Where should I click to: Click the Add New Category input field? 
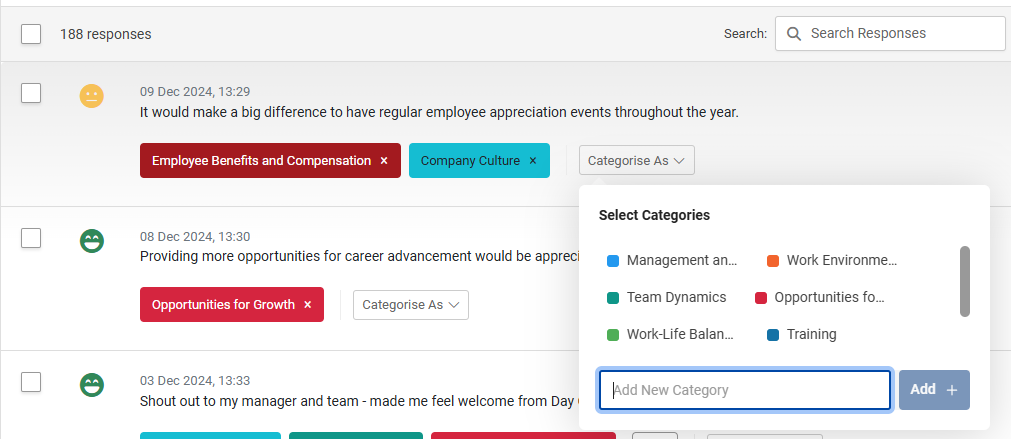point(745,390)
